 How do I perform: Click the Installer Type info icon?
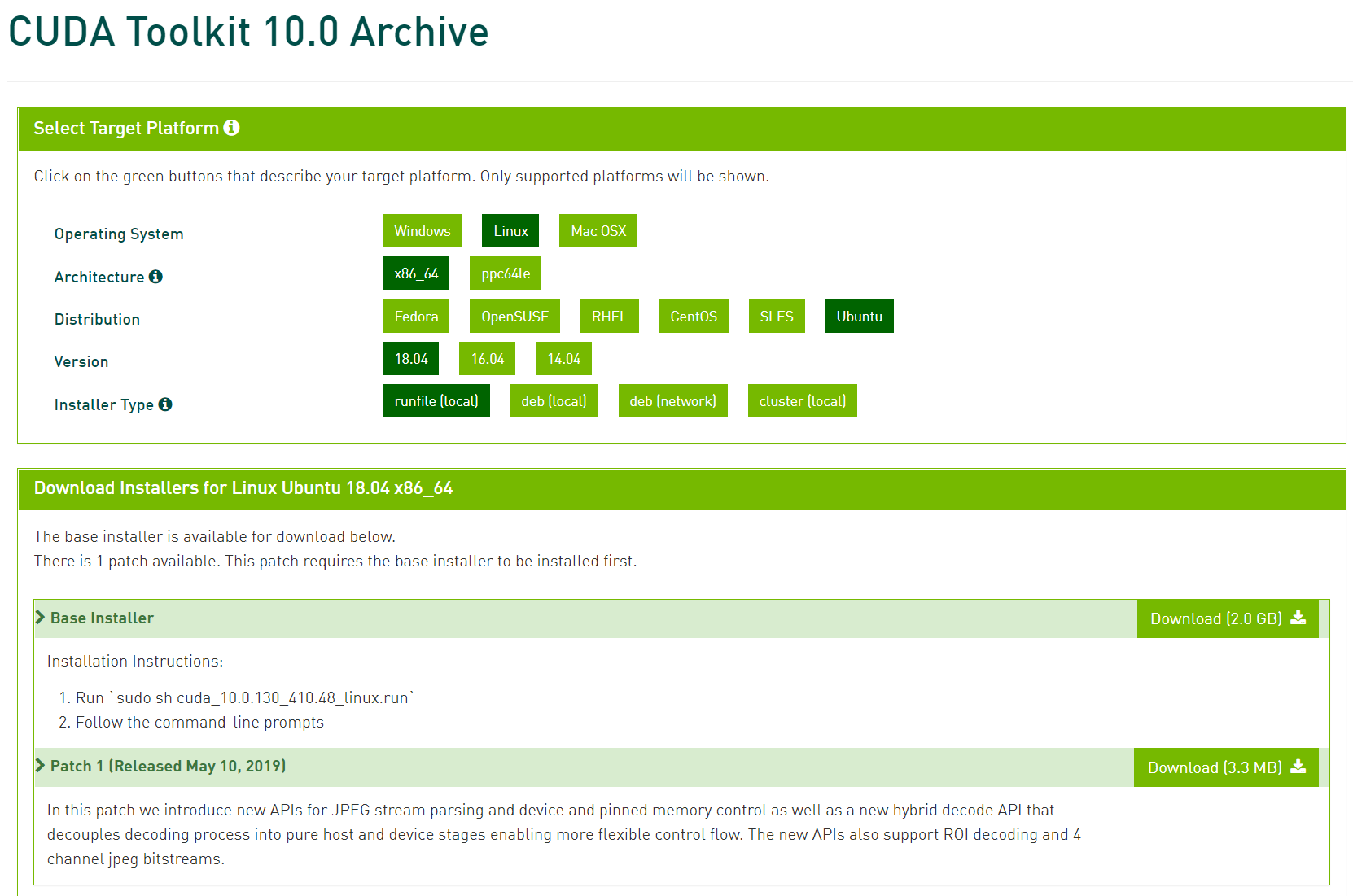(x=165, y=404)
